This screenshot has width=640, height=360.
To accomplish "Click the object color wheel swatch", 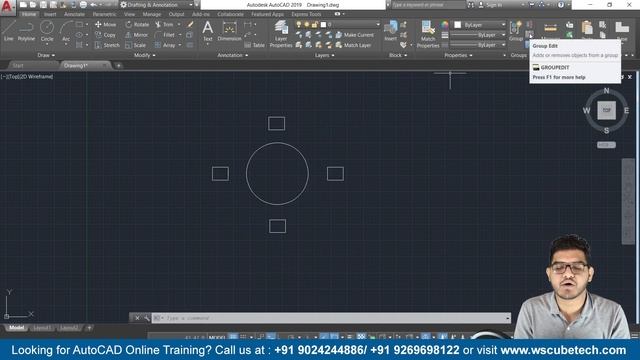I will [x=445, y=25].
